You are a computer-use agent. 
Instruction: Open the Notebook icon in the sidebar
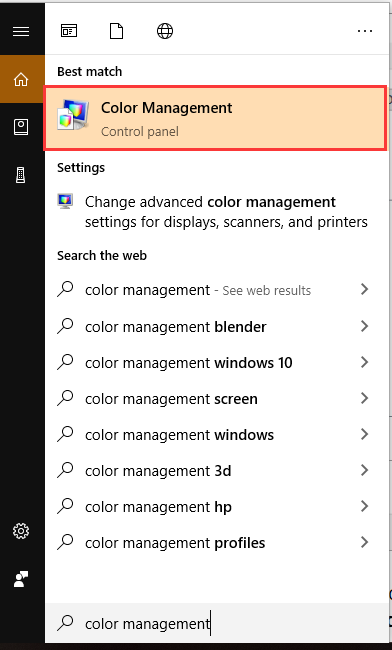coord(21,127)
